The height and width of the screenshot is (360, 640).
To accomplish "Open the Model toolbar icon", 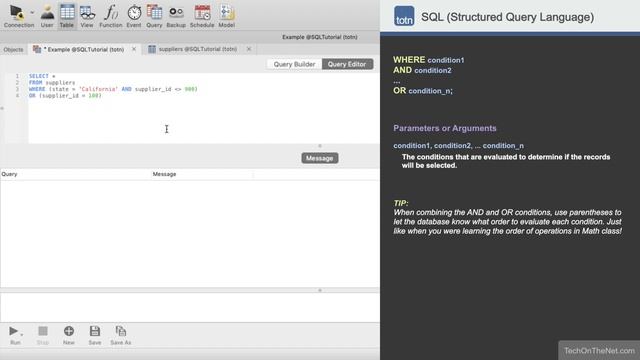I will click(x=227, y=16).
